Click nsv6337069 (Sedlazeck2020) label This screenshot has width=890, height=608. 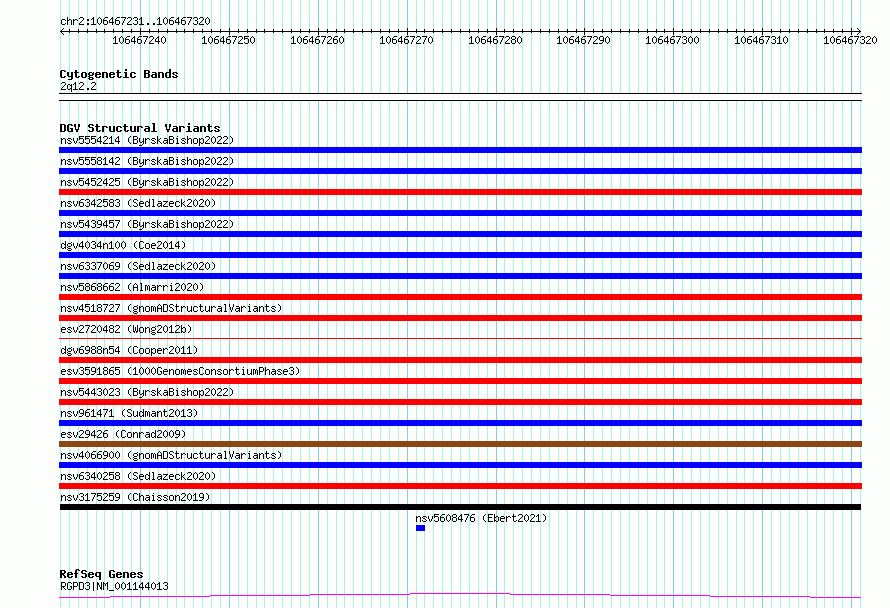138,266
